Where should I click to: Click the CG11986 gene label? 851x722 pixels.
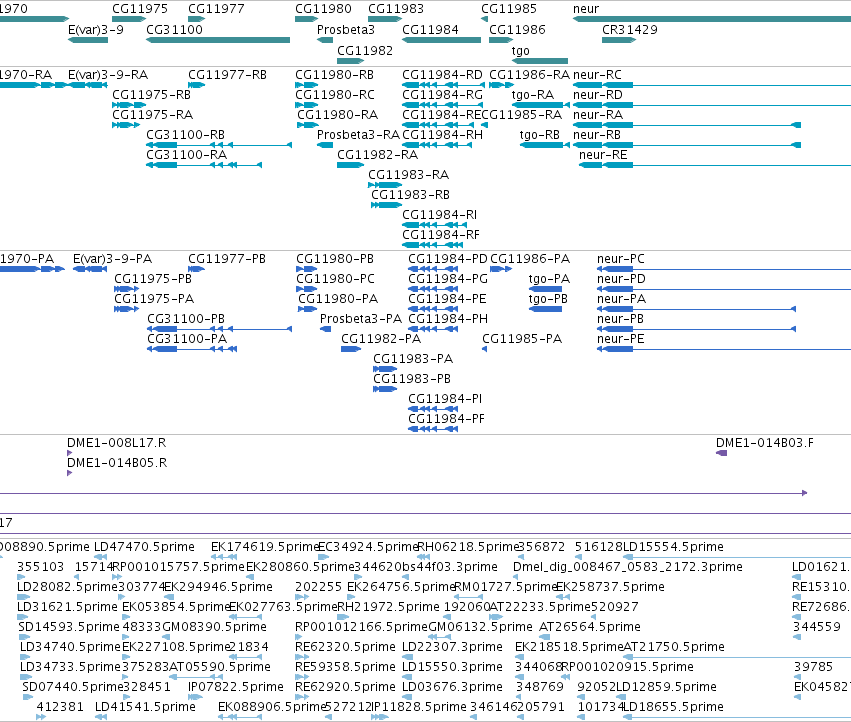(x=517, y=30)
